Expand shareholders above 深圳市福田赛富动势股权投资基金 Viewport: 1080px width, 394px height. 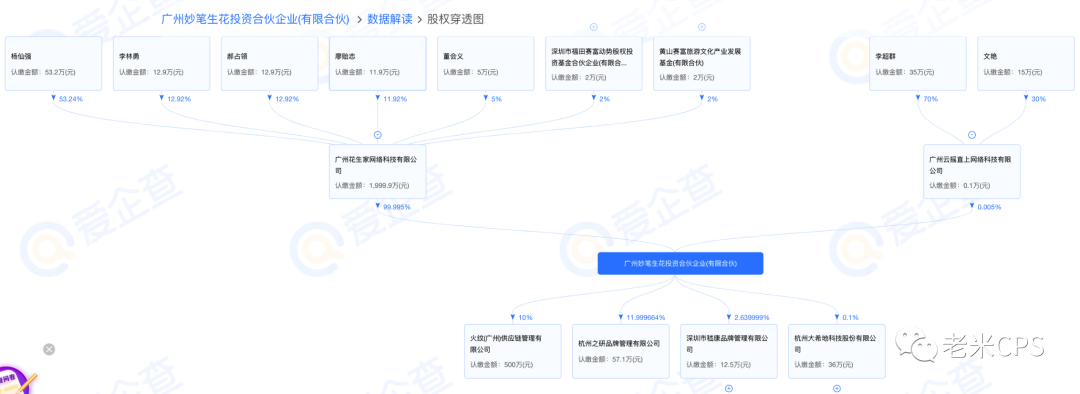pos(594,27)
